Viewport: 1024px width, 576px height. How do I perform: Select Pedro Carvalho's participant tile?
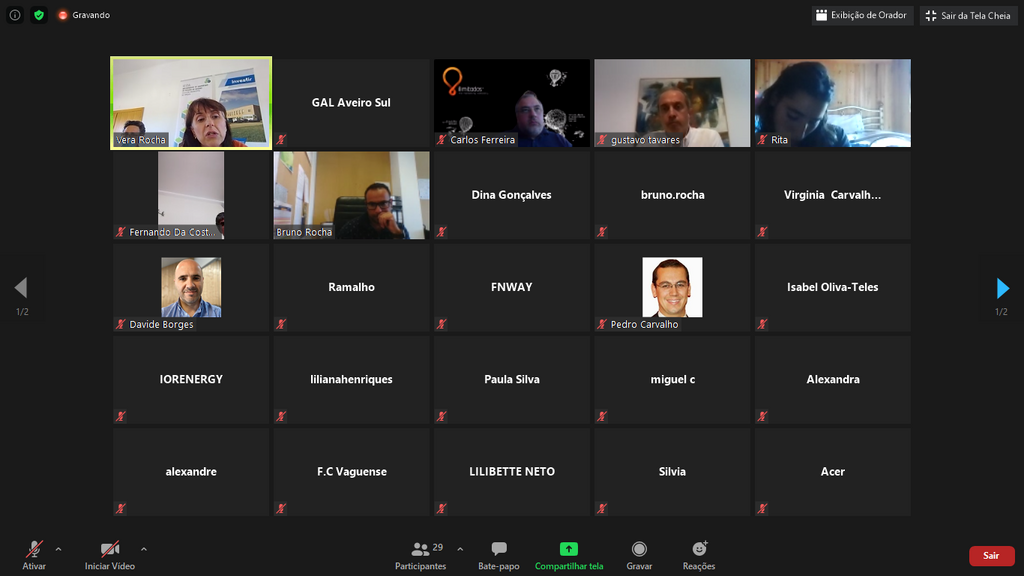click(x=672, y=287)
